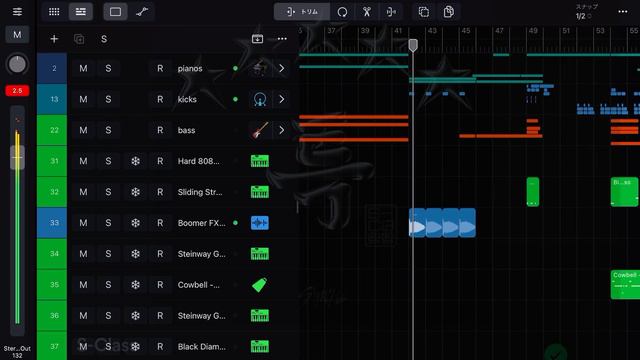The width and height of the screenshot is (640, 360).
Task: Select the Trim tool button
Action: point(302,12)
